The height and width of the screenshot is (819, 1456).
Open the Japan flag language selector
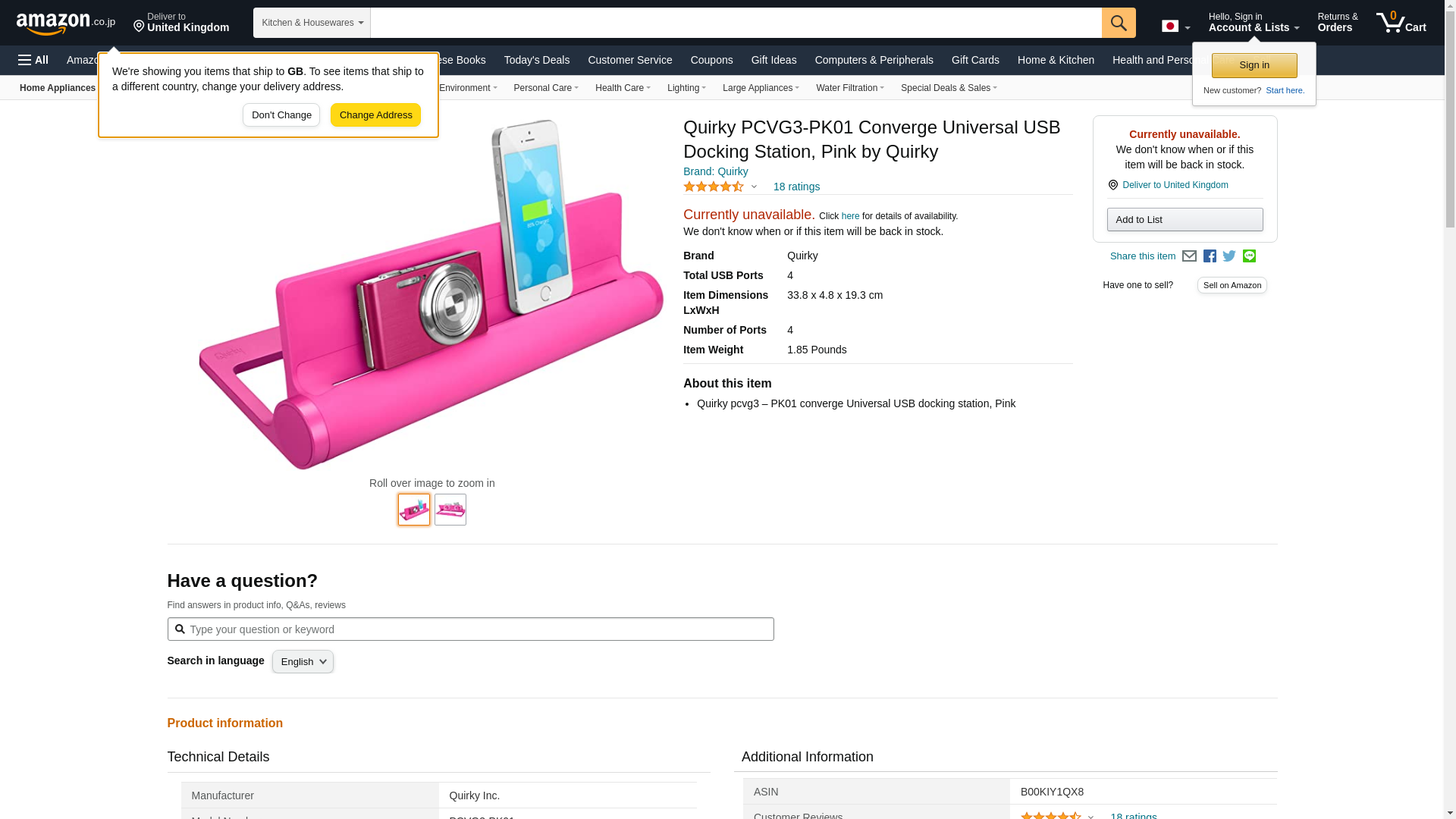[1175, 27]
